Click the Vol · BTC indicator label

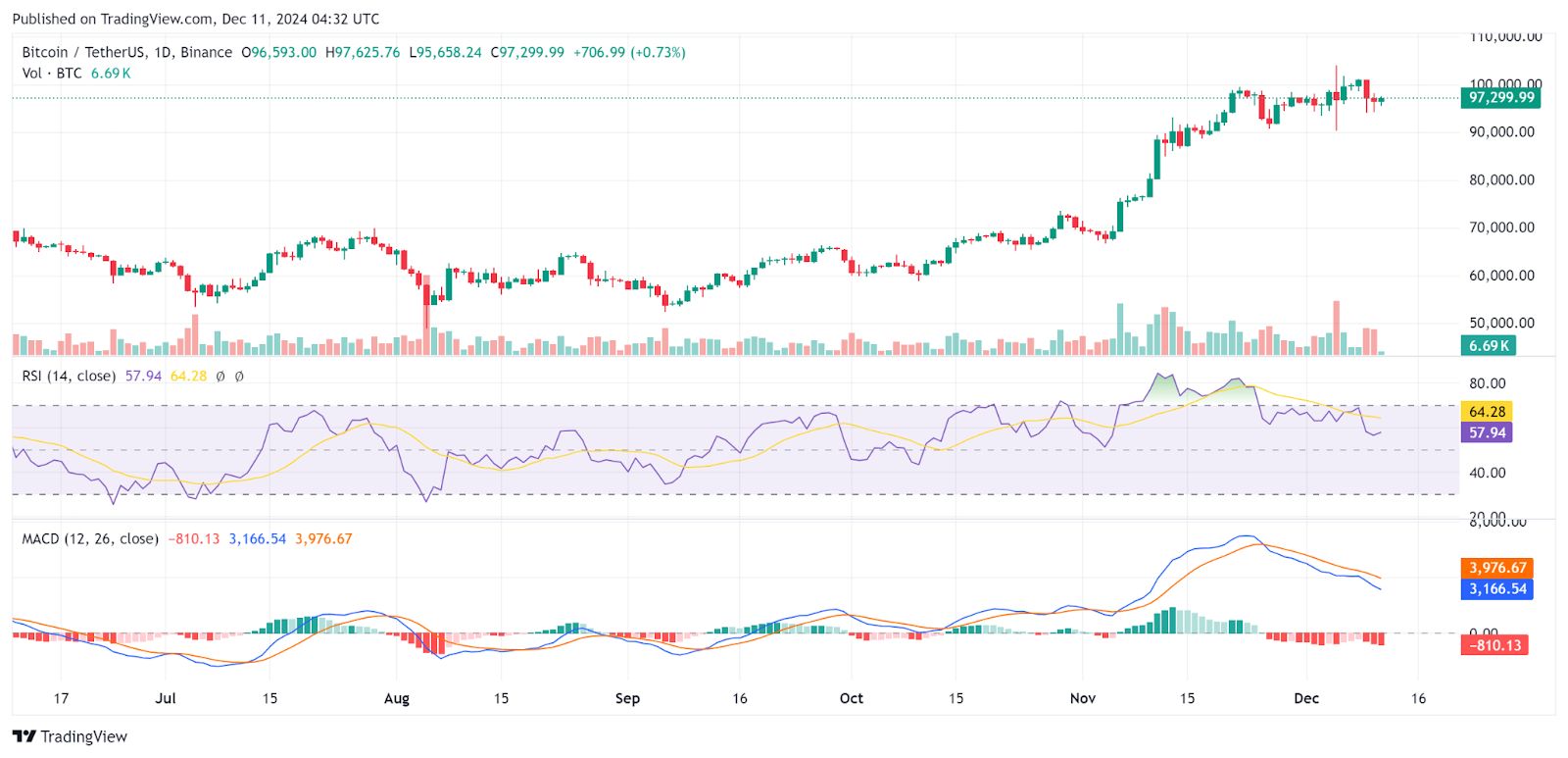[x=52, y=74]
